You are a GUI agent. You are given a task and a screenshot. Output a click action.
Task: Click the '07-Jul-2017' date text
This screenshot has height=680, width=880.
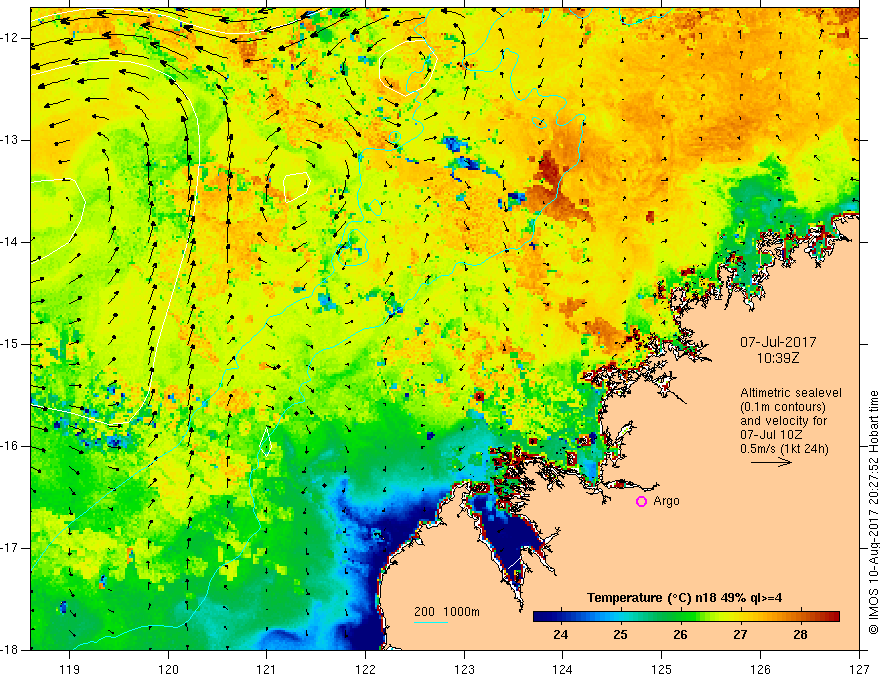click(778, 342)
